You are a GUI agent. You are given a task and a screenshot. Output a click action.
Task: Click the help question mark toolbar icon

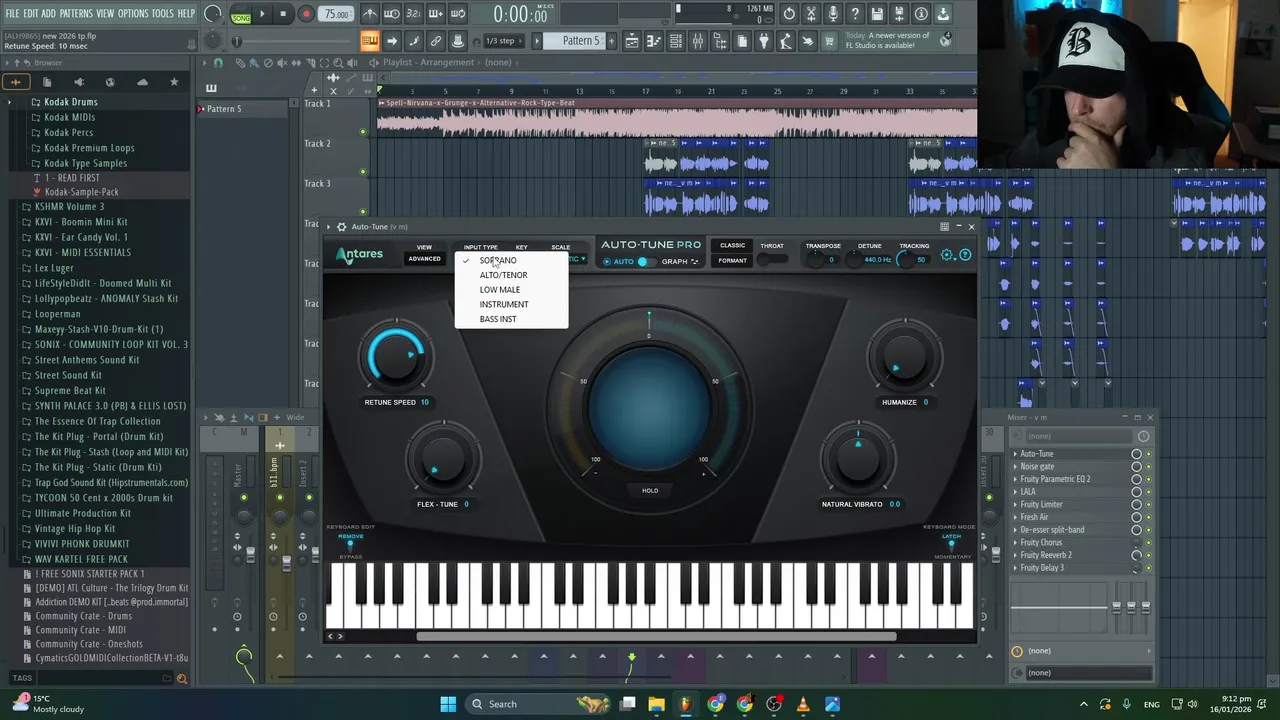(855, 14)
